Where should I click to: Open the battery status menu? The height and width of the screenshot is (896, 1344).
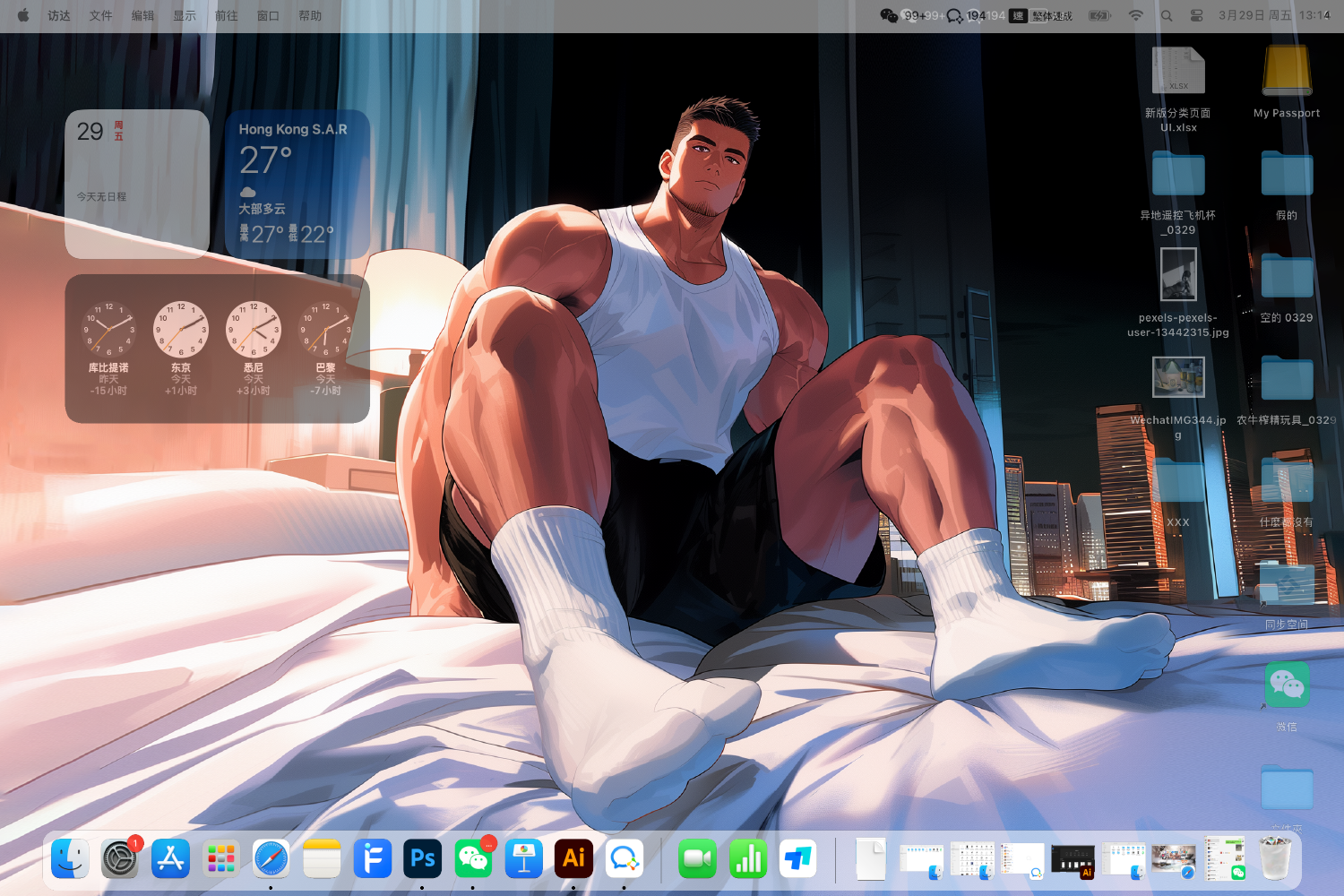[1099, 15]
